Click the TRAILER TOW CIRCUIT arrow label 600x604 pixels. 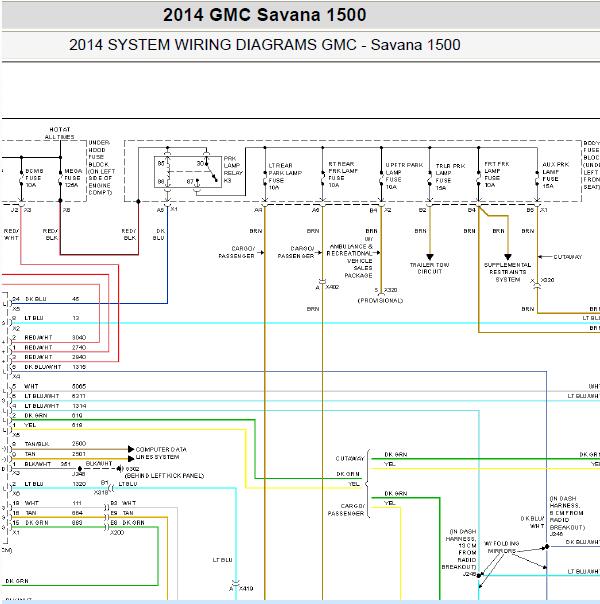[x=432, y=267]
